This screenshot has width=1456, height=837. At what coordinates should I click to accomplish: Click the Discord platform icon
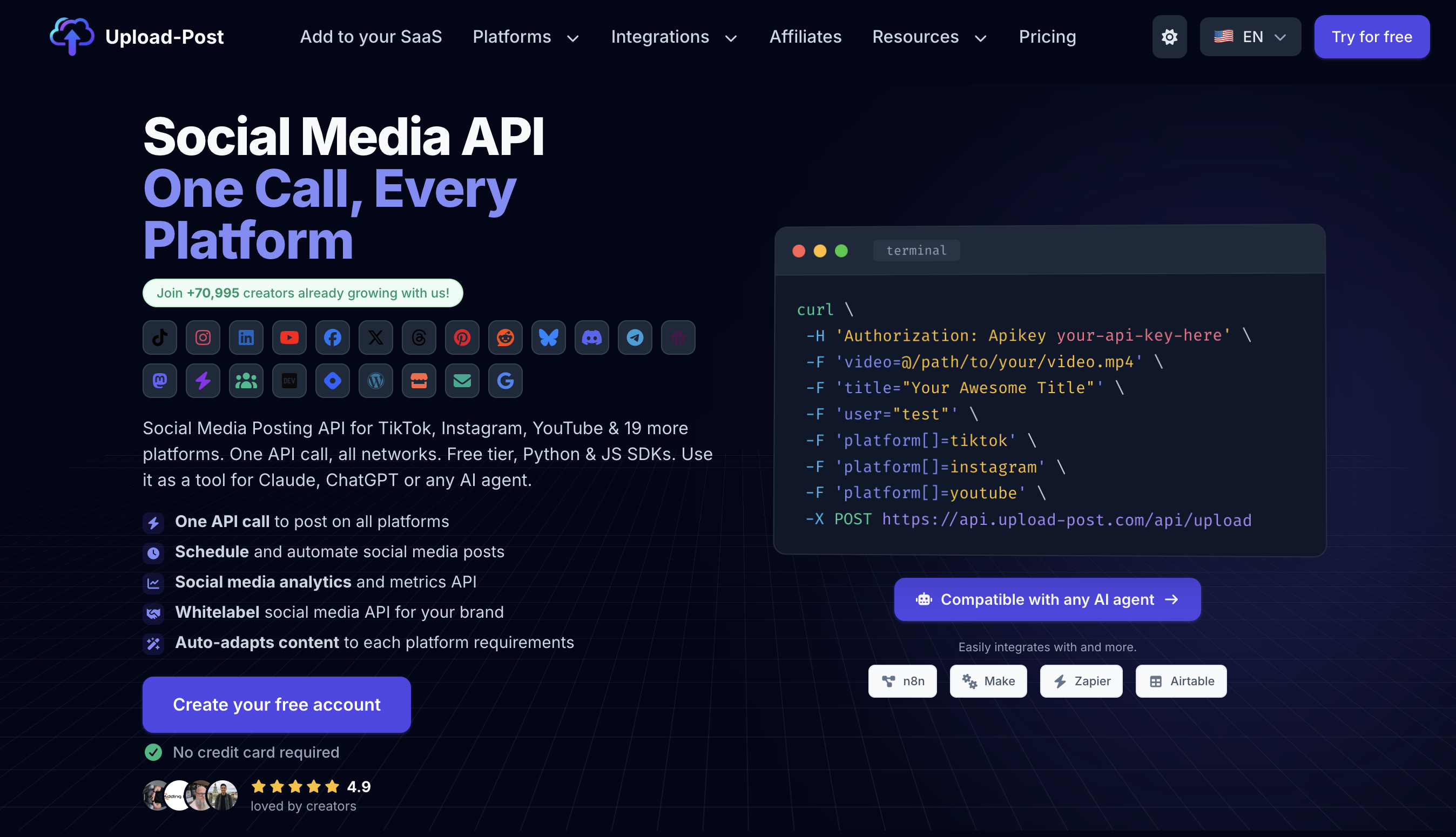[591, 337]
